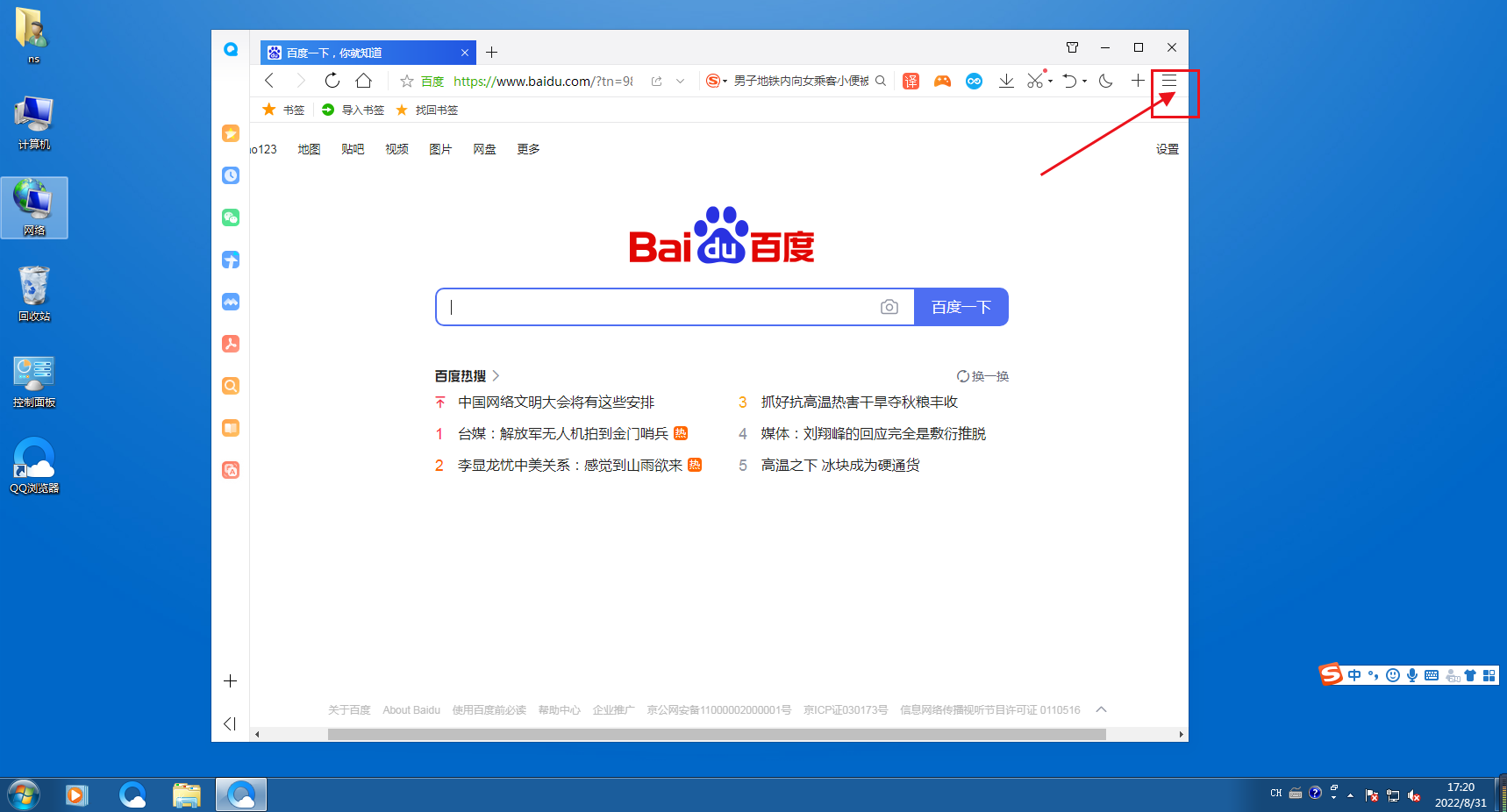Open the downloads manager

point(1006,81)
